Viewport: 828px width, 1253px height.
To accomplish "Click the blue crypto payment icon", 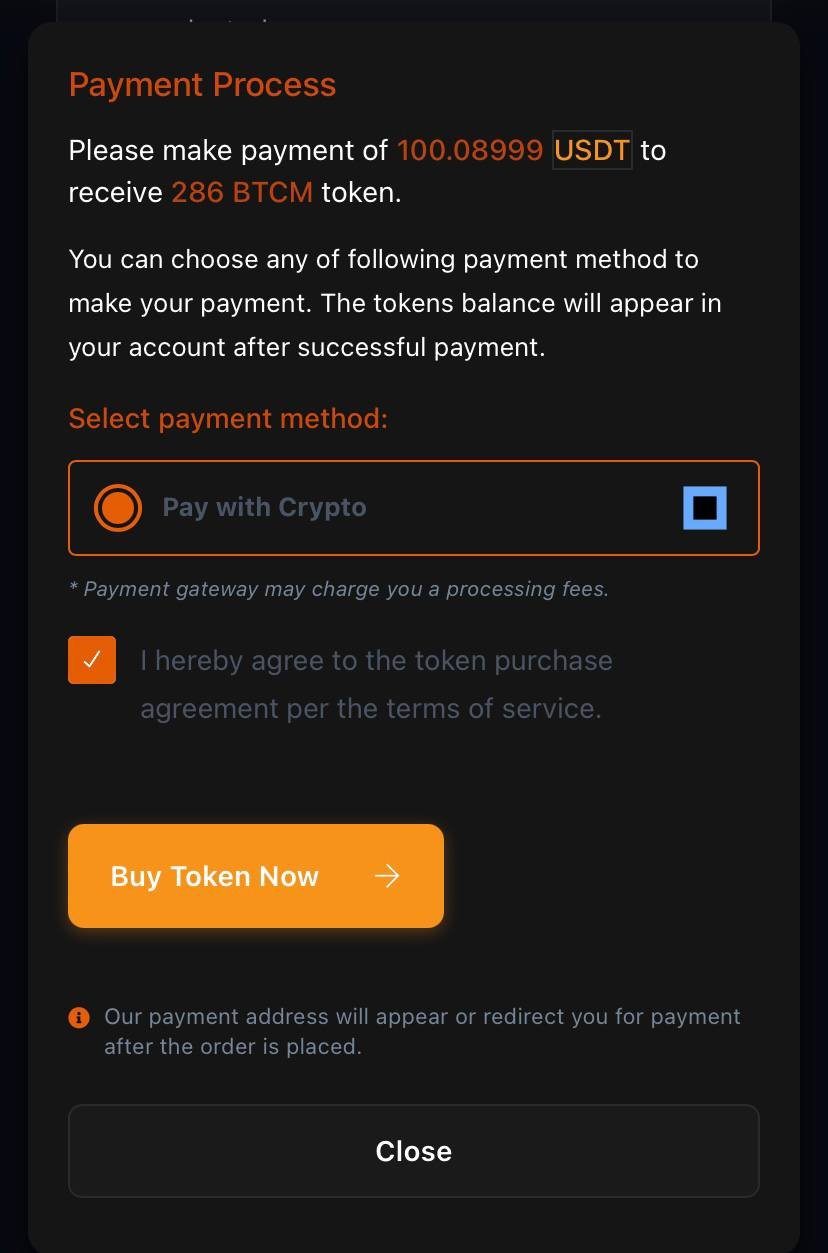I will click(704, 507).
